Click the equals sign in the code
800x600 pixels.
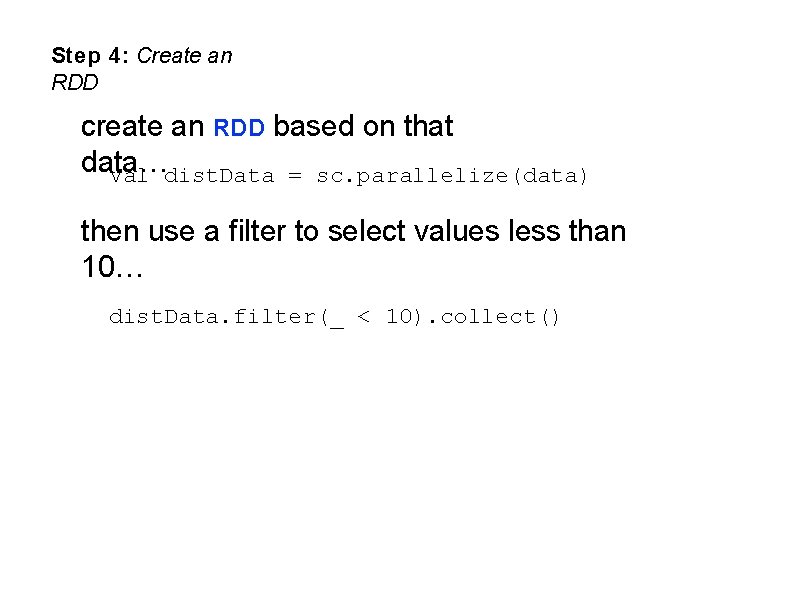point(294,176)
